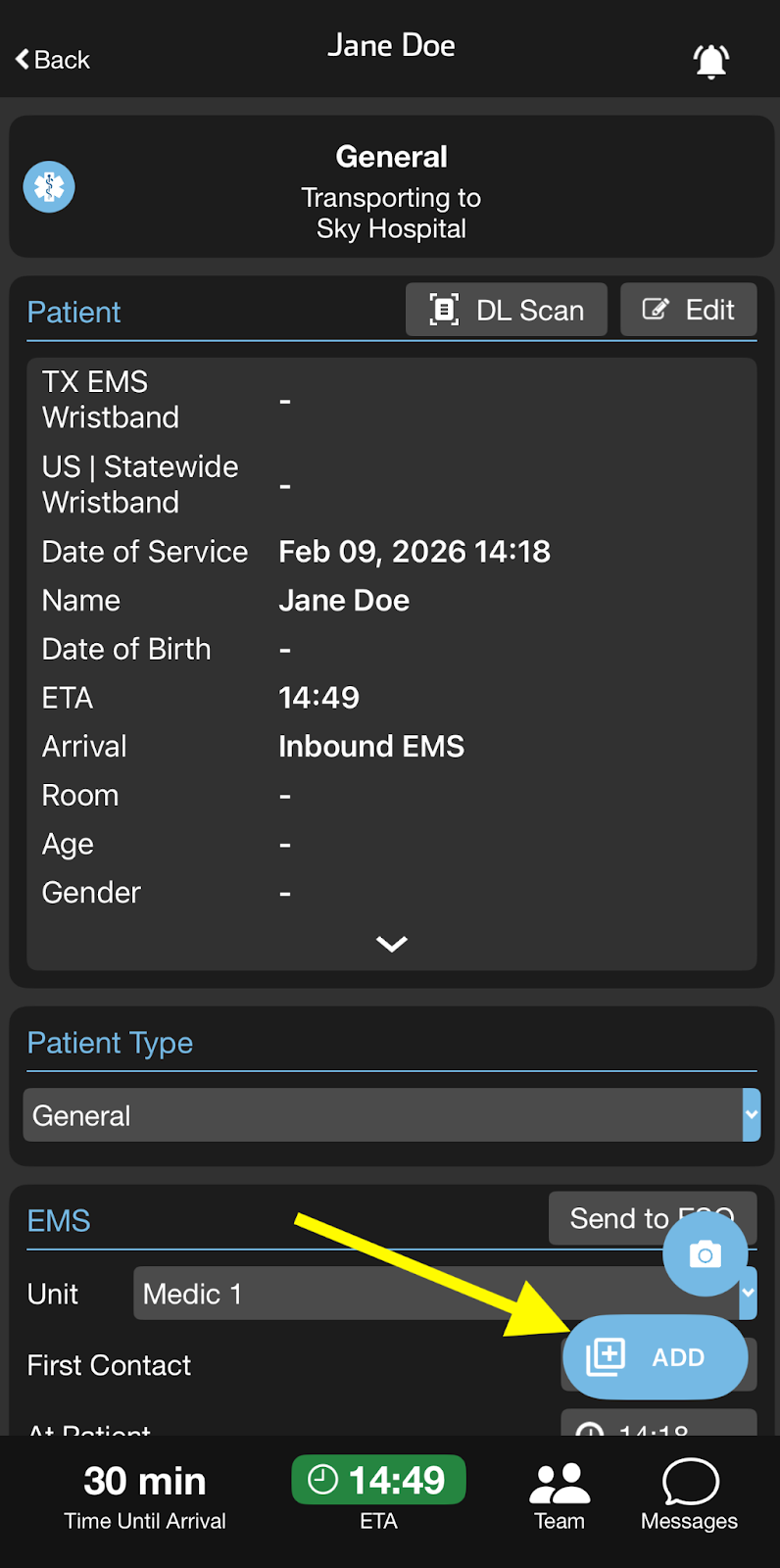Tap the Jane Doe name row
780x1568 pixels.
(x=344, y=601)
